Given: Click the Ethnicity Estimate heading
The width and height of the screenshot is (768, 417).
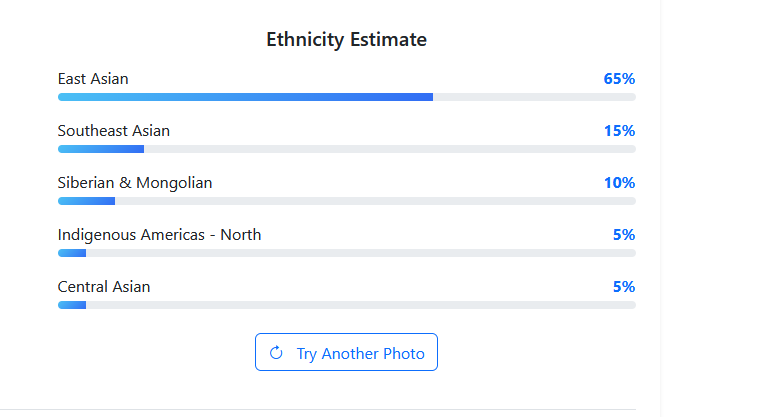Looking at the screenshot, I should click(346, 40).
